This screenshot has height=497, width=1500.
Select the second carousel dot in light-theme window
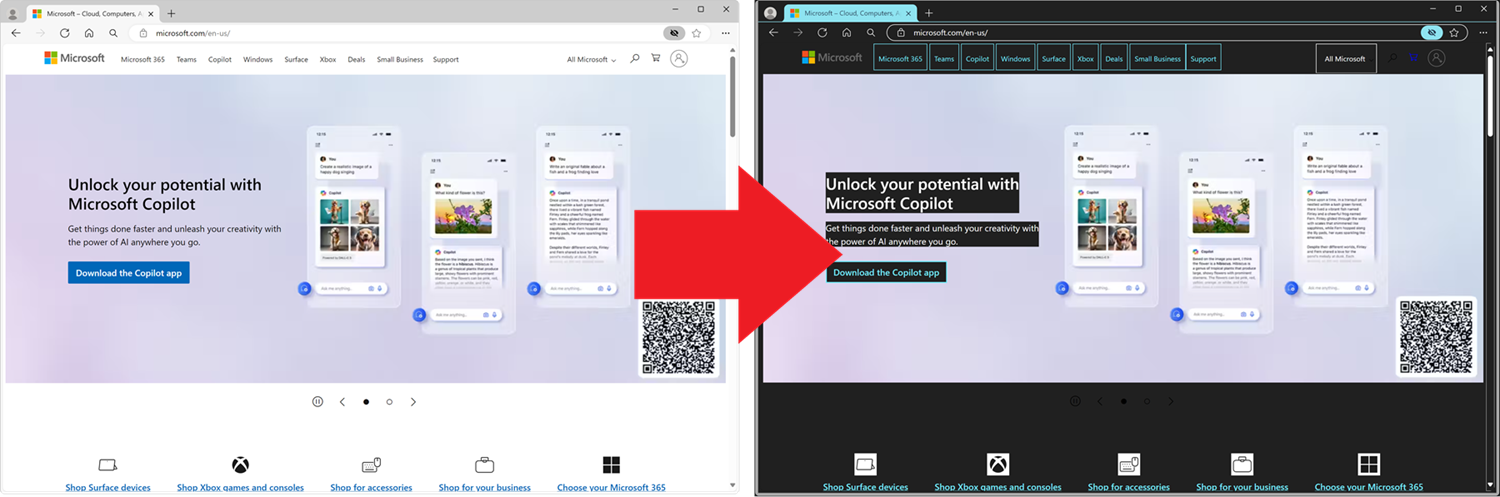tap(389, 401)
